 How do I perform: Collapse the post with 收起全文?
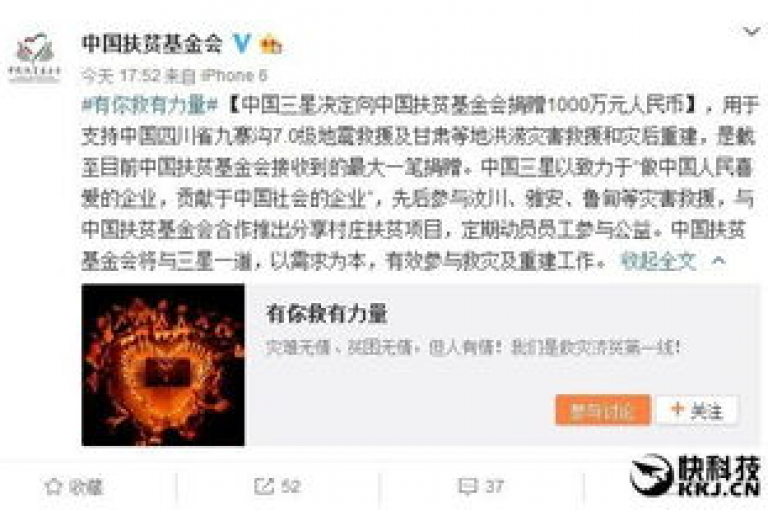pyautogui.click(x=658, y=261)
